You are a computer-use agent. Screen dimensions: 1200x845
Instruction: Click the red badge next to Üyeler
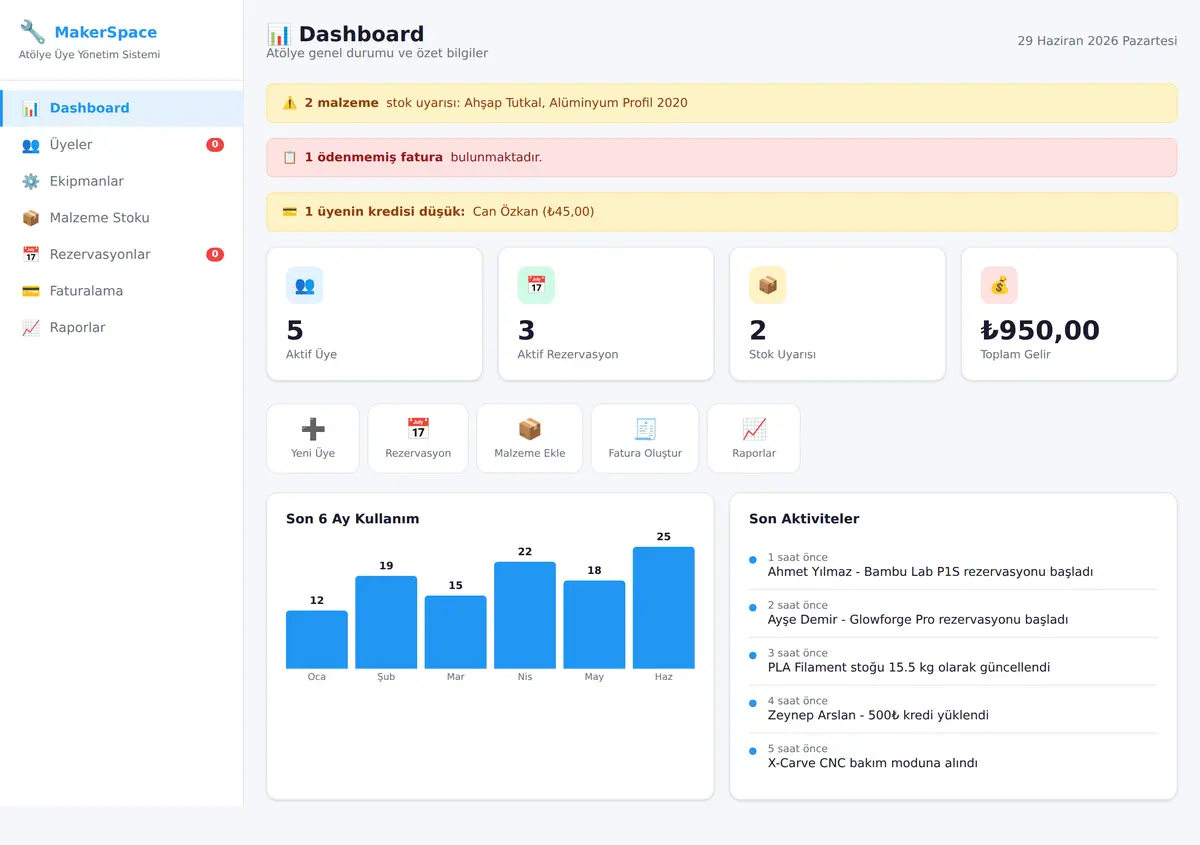click(215, 145)
